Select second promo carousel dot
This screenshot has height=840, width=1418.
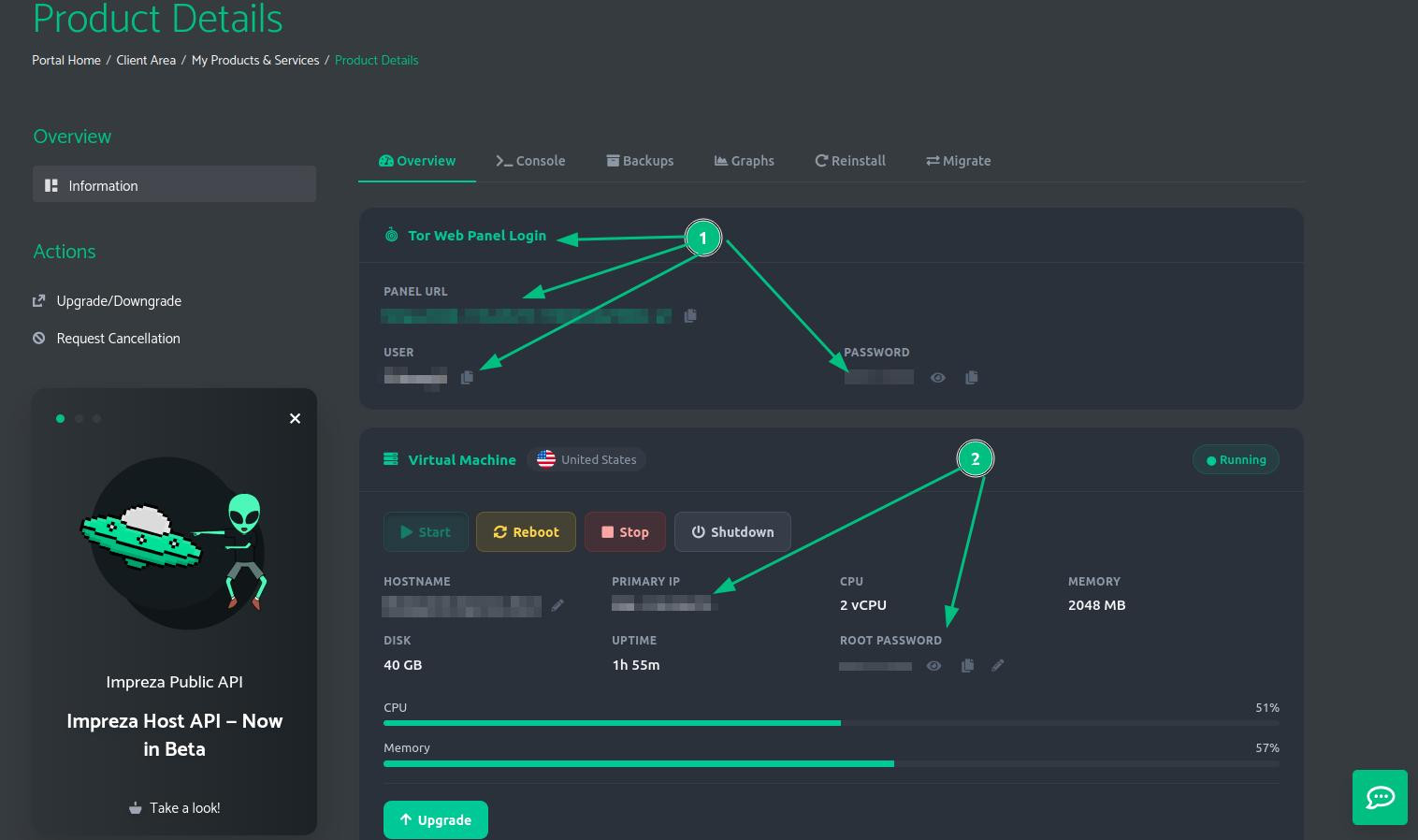(x=79, y=418)
